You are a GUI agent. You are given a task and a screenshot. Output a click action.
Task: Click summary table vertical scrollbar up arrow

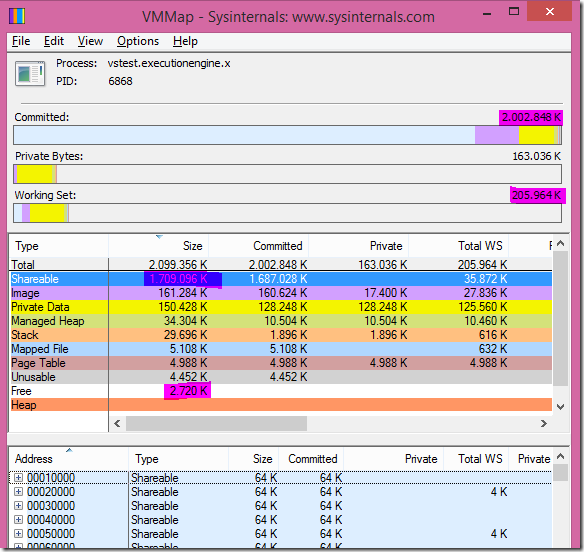tap(560, 244)
